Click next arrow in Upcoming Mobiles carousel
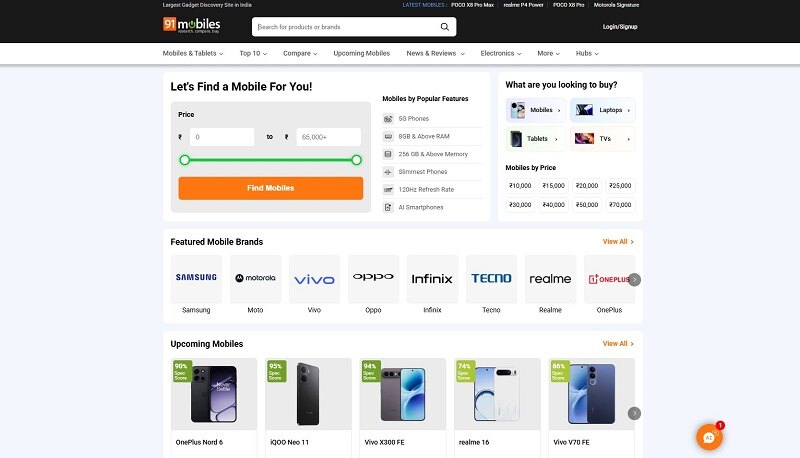Image resolution: width=800 pixels, height=458 pixels. click(x=634, y=413)
